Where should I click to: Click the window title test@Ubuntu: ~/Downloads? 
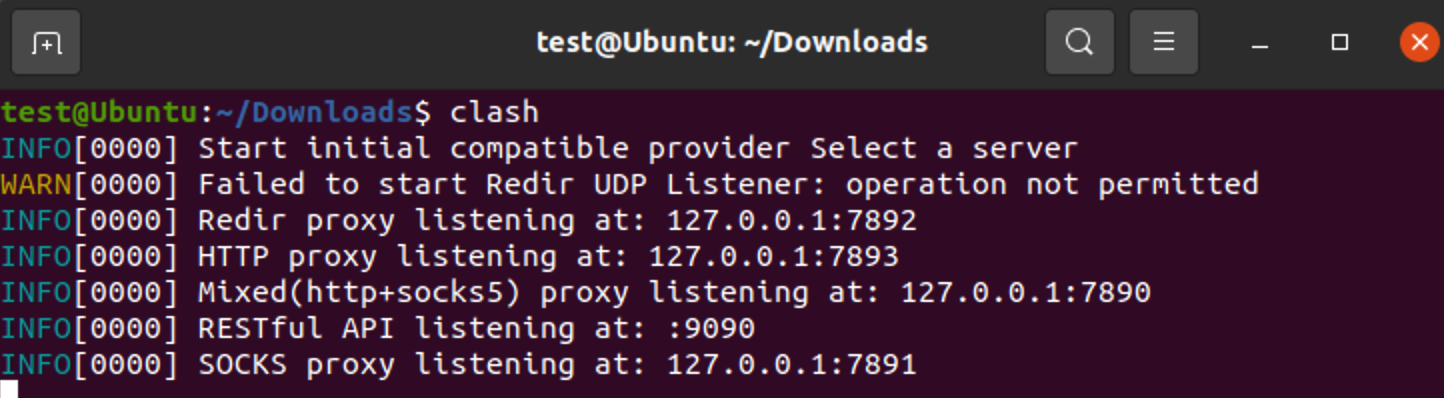click(x=732, y=43)
